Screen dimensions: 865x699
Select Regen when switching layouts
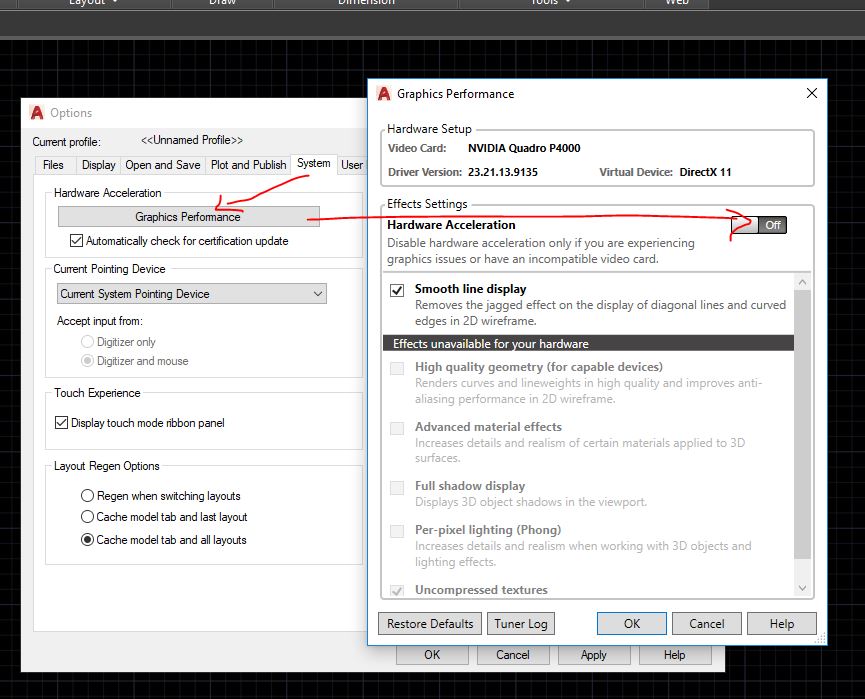(86, 496)
